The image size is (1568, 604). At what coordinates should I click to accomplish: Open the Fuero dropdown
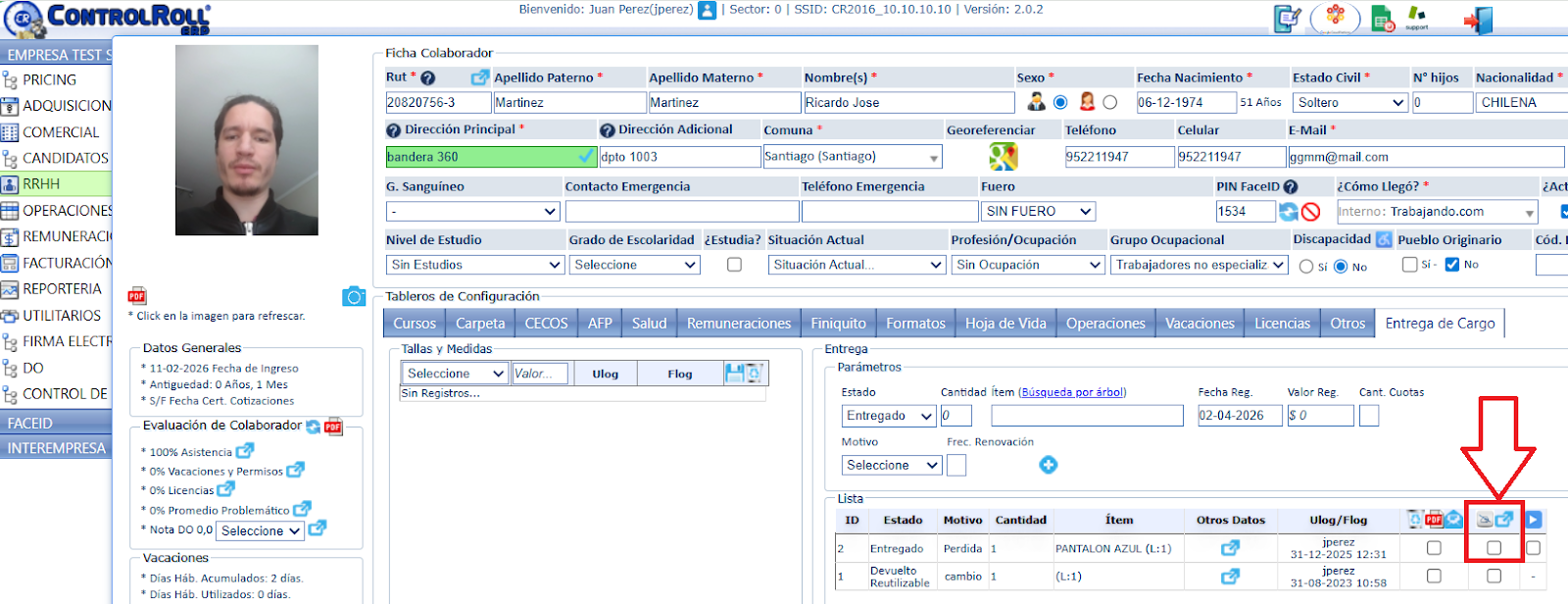pyautogui.click(x=1038, y=212)
